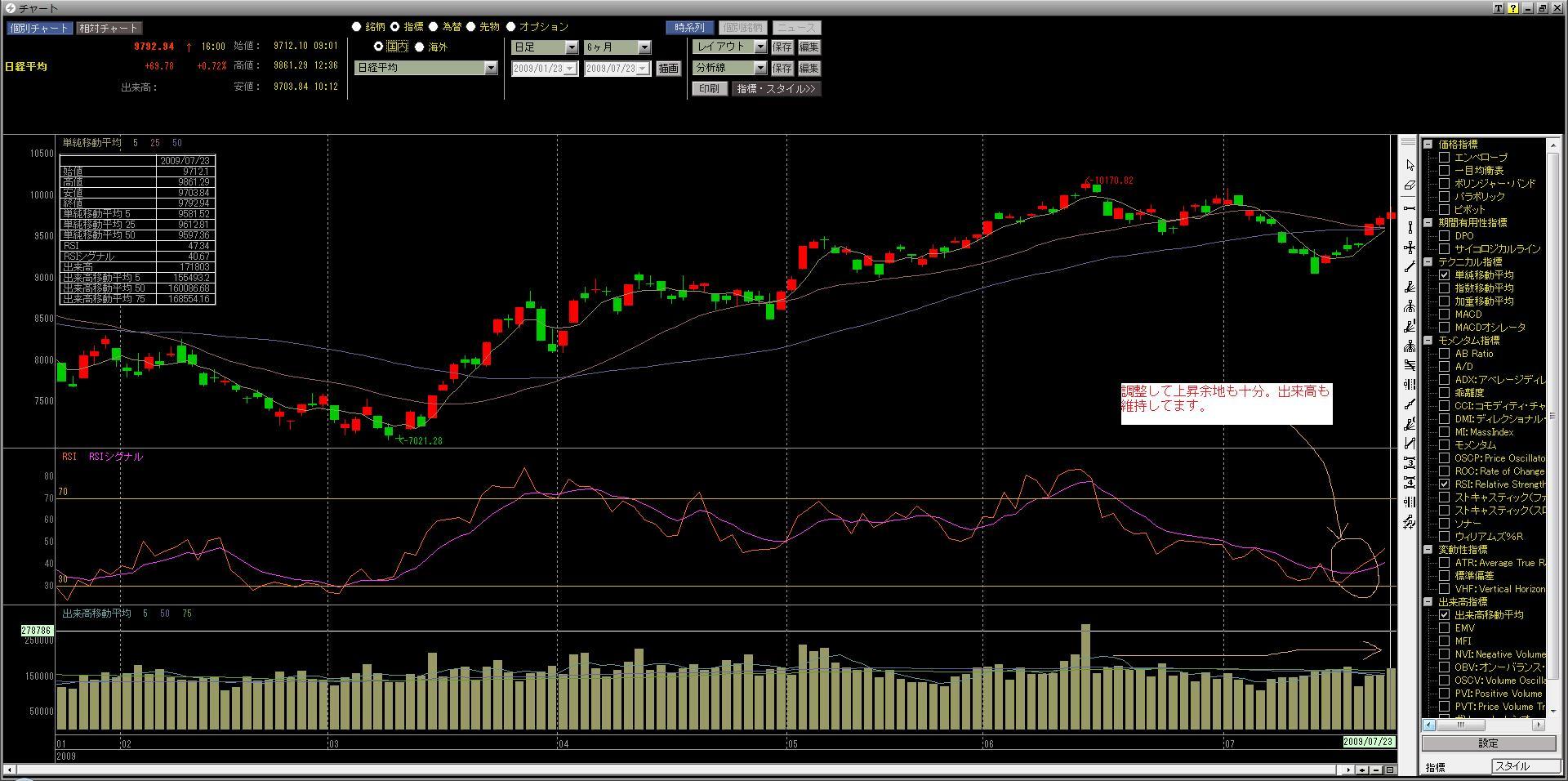Select the eraser tool in drawing toolbar
Screen dimensions: 1568x781
[1410, 186]
